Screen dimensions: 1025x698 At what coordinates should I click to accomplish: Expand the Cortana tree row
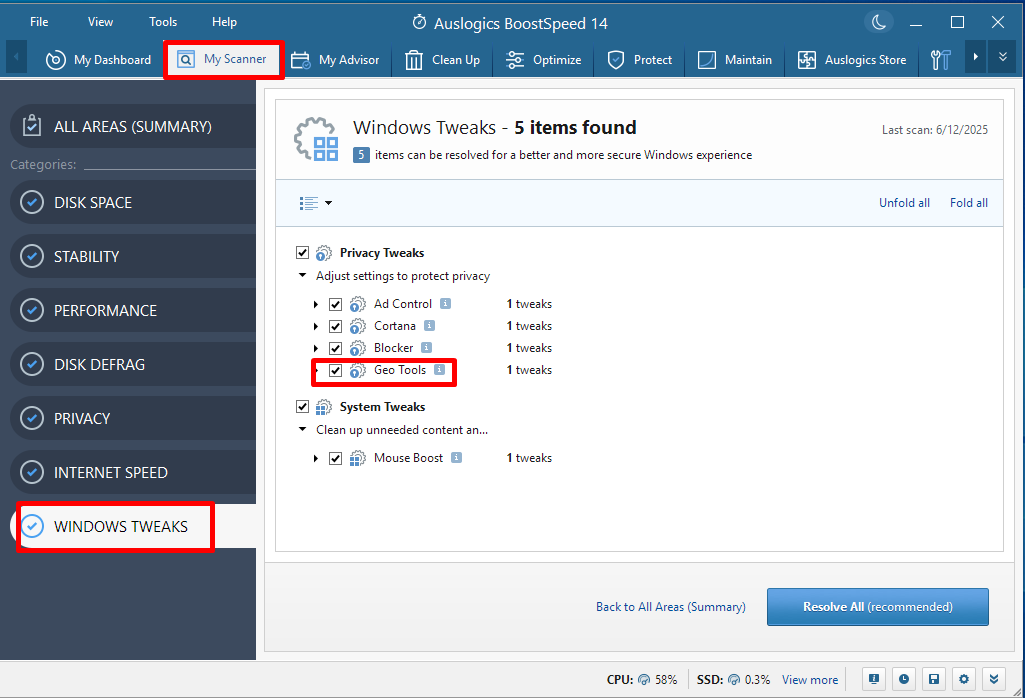click(316, 326)
